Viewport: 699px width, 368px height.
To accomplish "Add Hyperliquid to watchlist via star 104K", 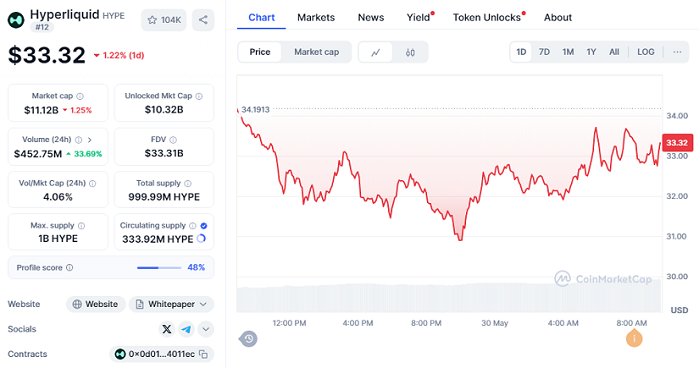I will [164, 20].
